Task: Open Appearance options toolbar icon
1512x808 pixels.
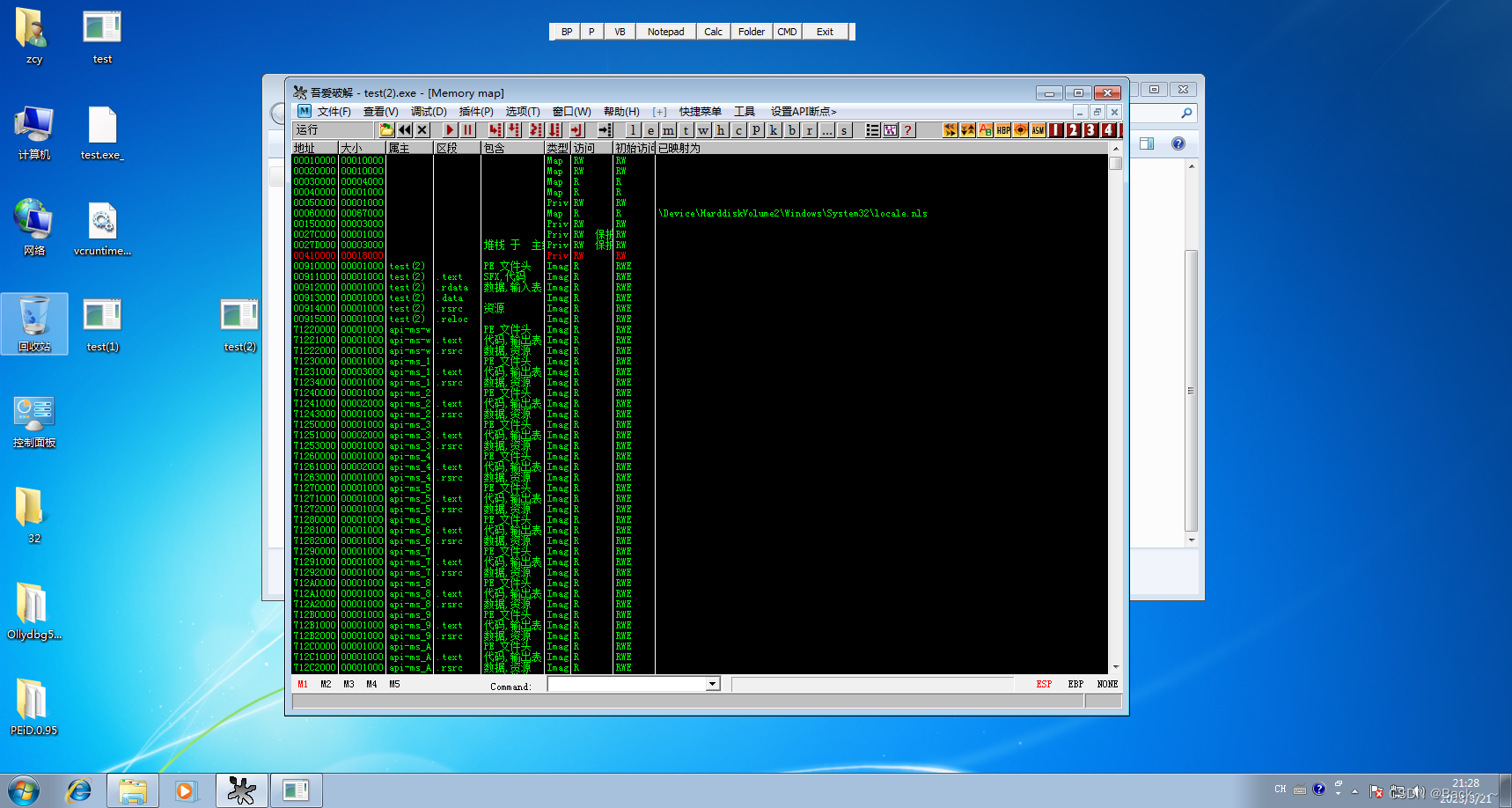Action: [x=891, y=130]
